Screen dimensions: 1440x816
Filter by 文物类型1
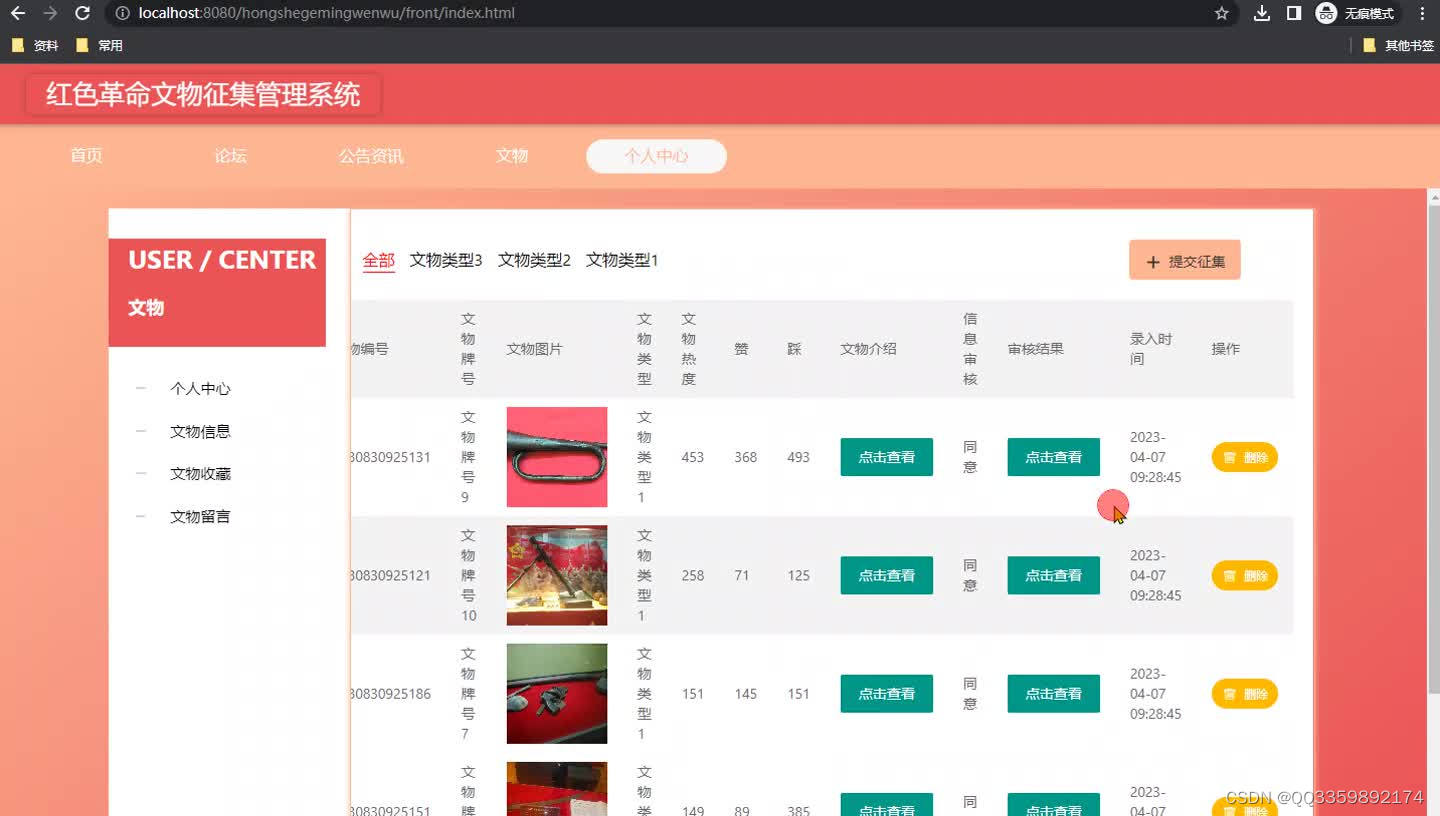(622, 260)
